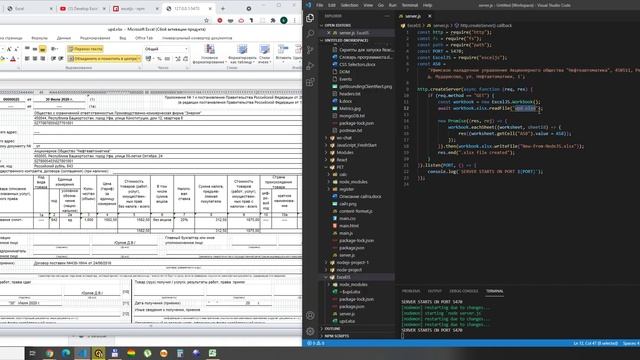The width and height of the screenshot is (640, 360).
Task: Open a new Chrome tab
Action: (223, 9)
